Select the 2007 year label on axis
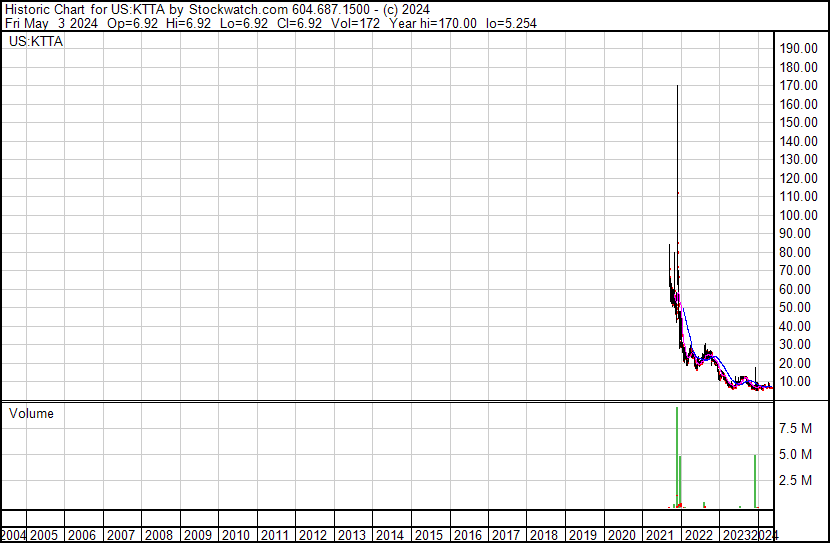 click(x=121, y=535)
